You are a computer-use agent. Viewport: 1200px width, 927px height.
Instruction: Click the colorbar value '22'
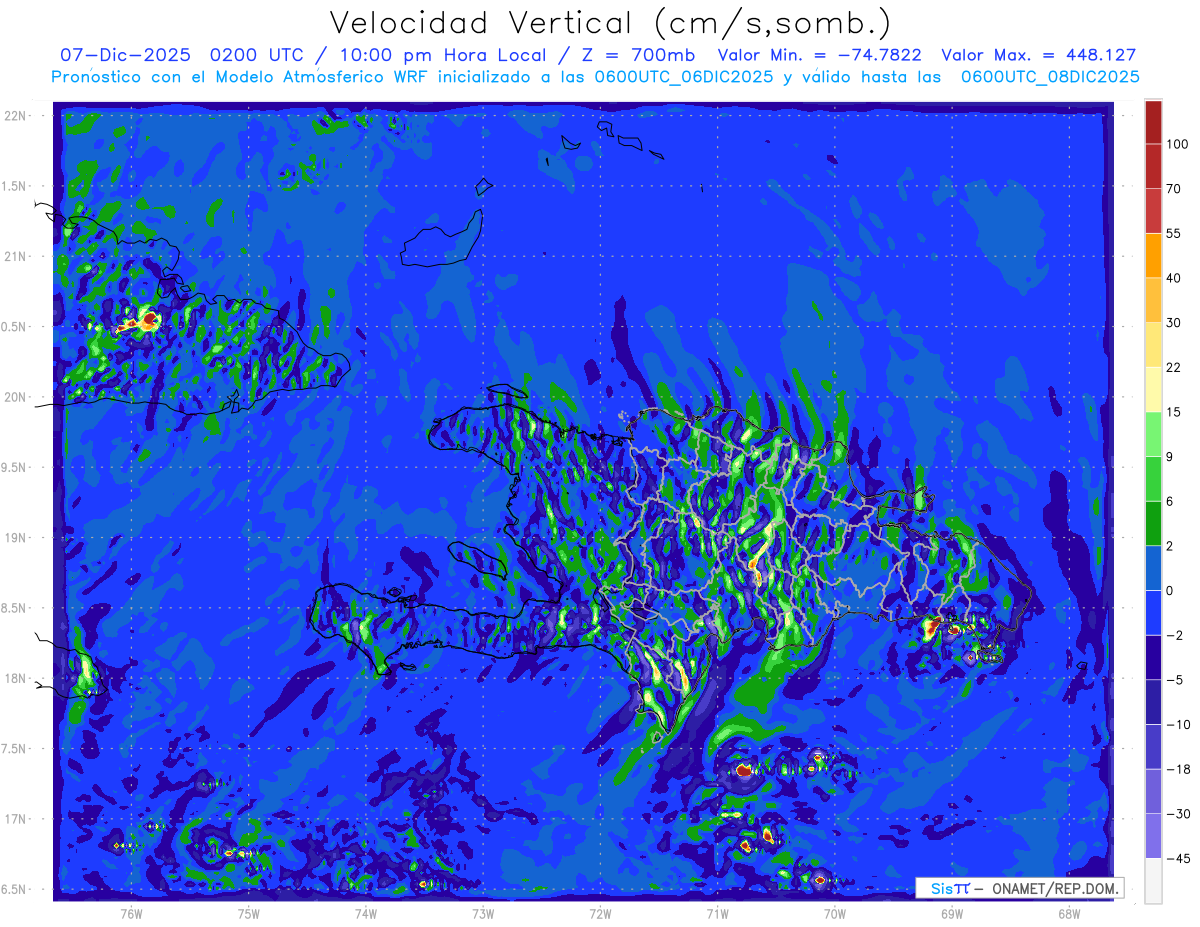[1175, 367]
